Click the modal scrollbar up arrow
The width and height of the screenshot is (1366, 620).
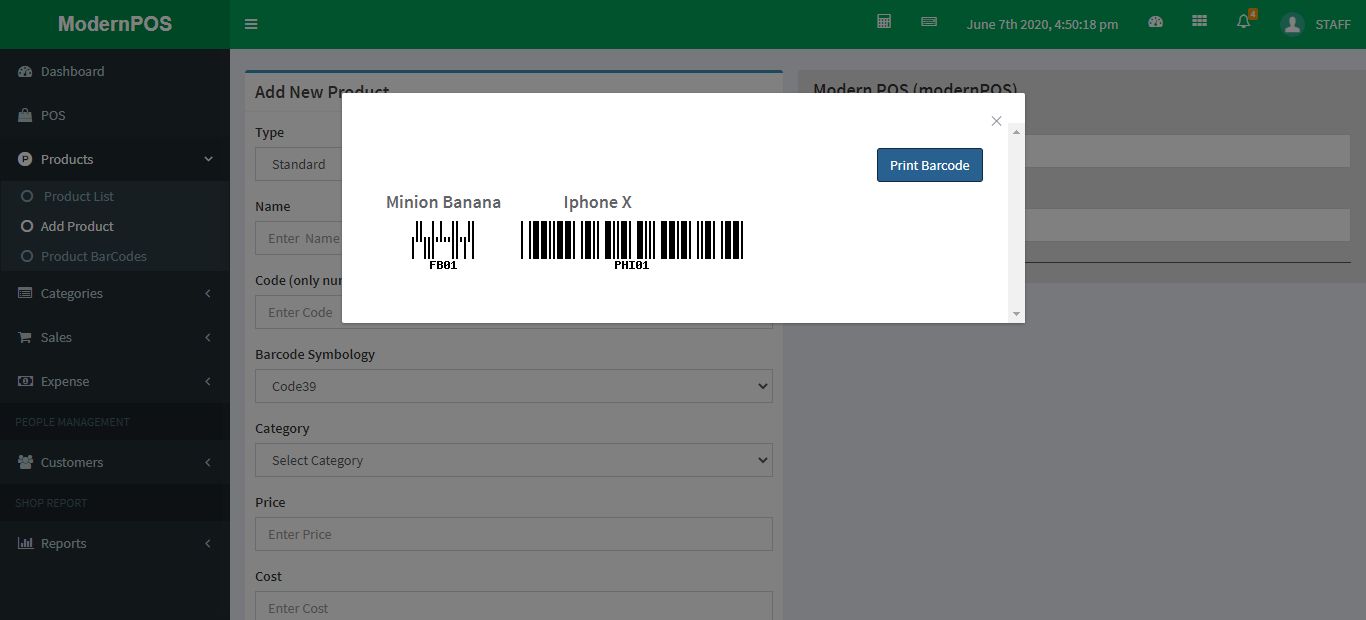tap(1017, 131)
